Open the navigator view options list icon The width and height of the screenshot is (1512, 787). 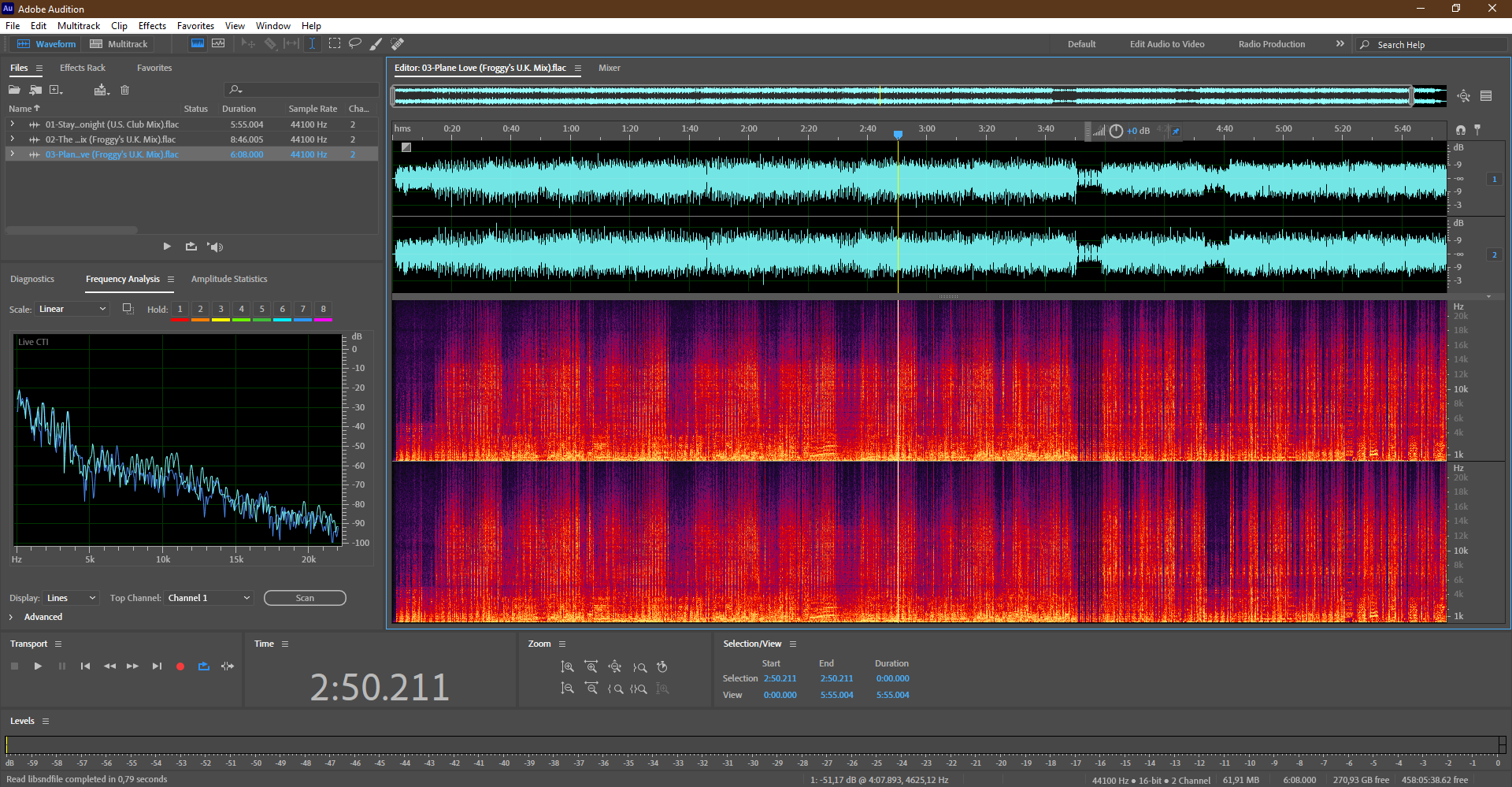click(x=1486, y=96)
